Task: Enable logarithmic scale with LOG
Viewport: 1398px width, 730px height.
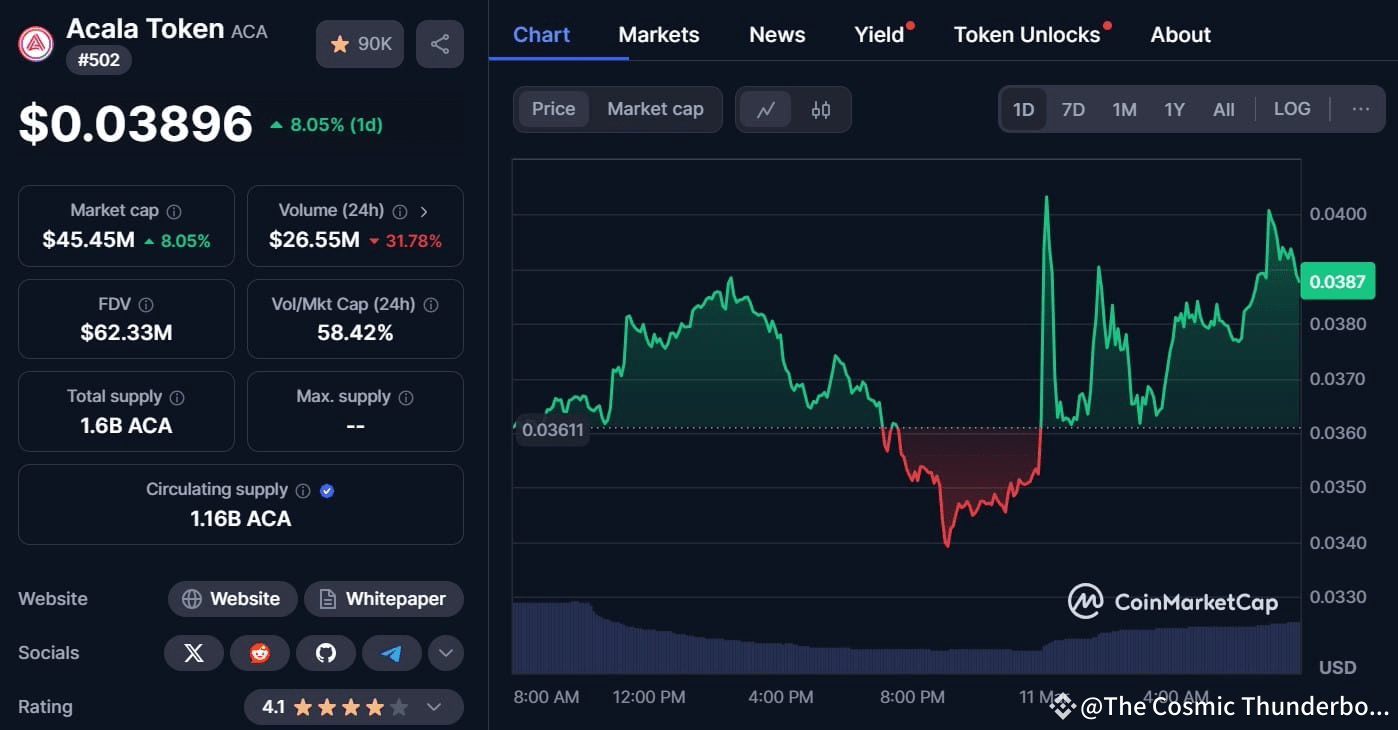Action: (x=1291, y=109)
